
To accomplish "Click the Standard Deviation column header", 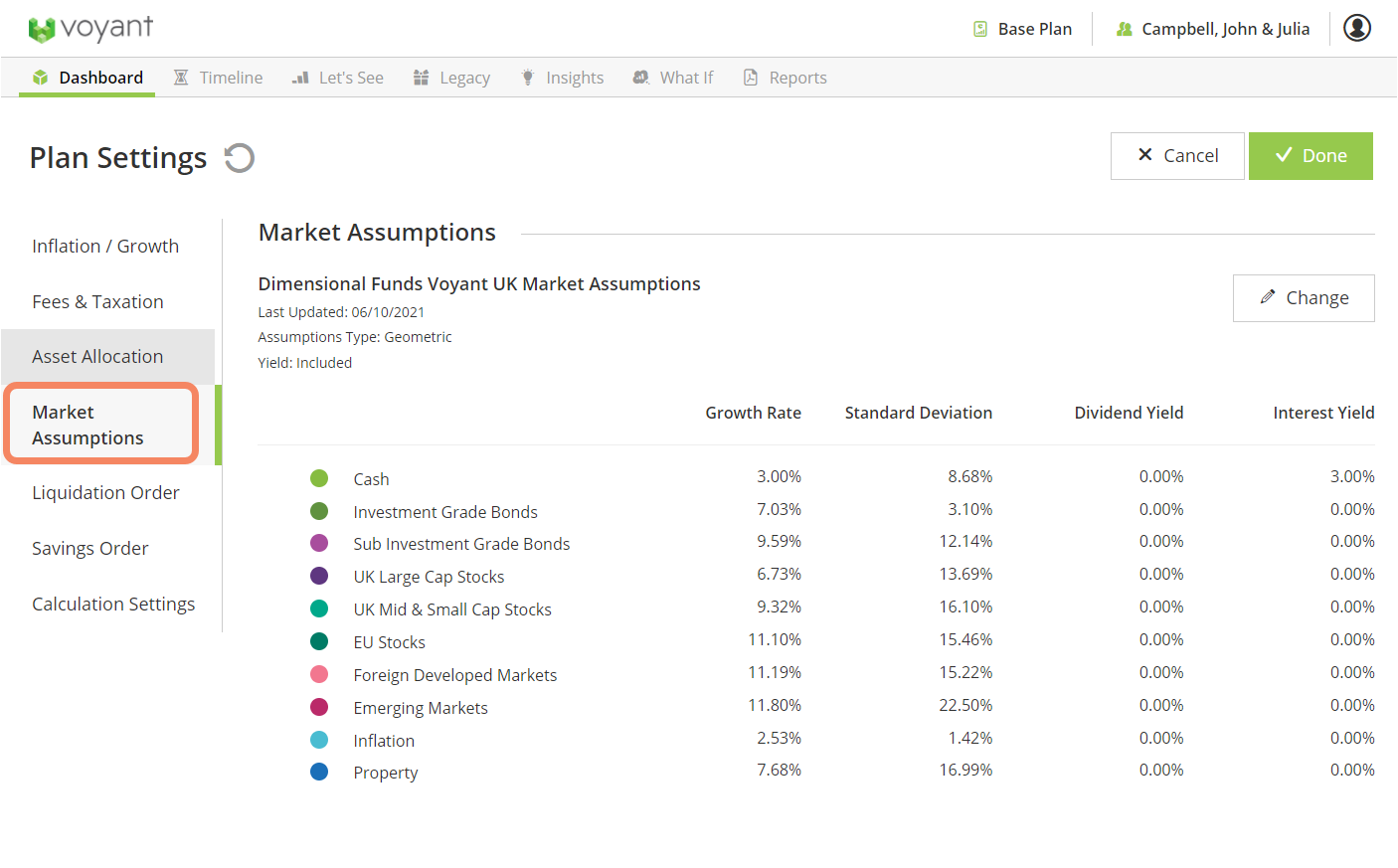I will pos(918,413).
